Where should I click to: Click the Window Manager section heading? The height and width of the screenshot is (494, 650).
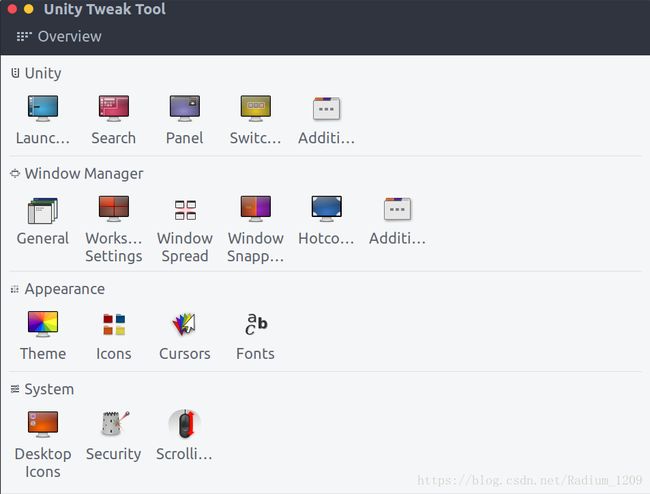point(84,174)
